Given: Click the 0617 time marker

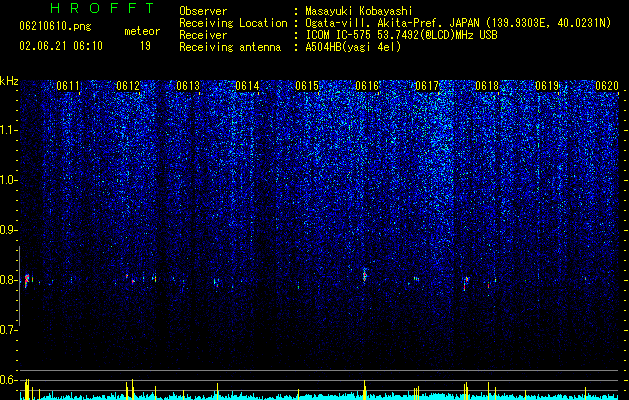Looking at the screenshot, I should (427, 86).
